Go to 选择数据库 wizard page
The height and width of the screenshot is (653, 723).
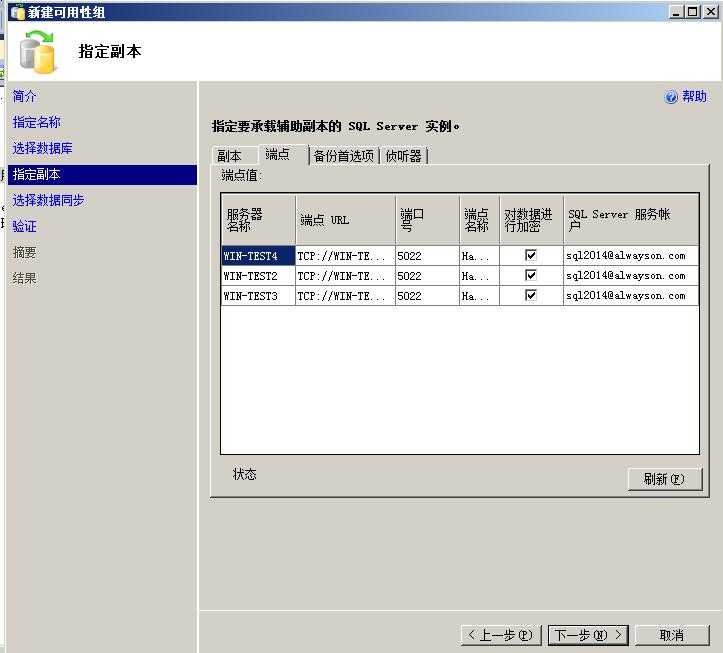click(42, 148)
